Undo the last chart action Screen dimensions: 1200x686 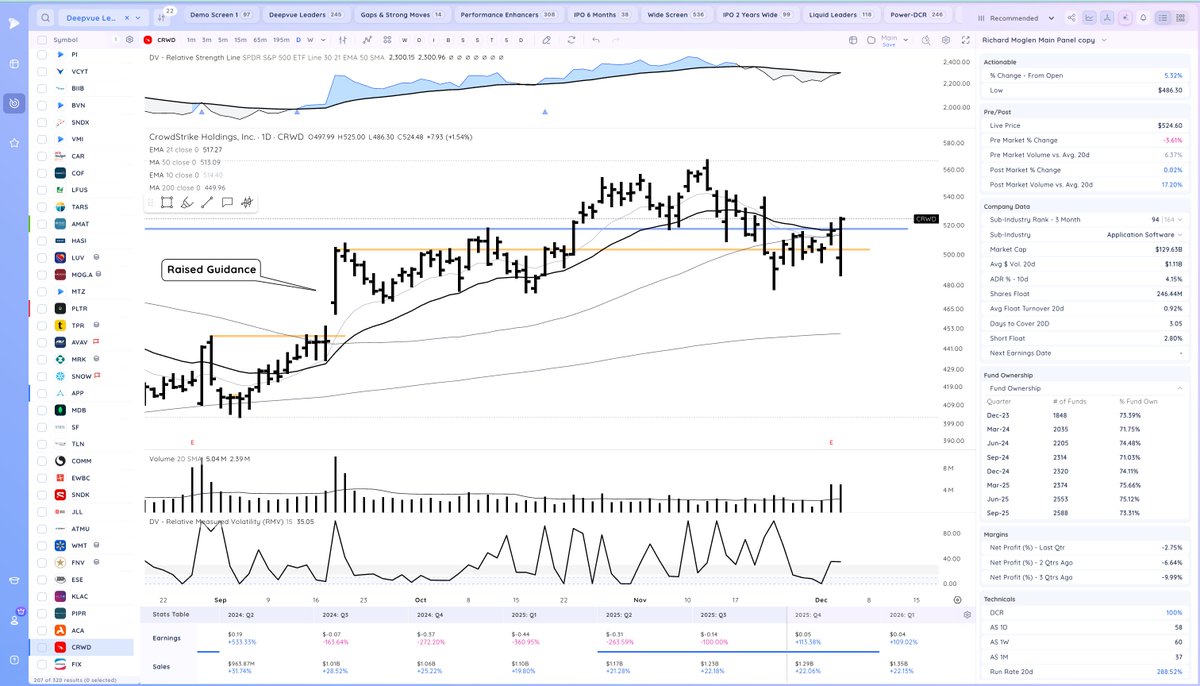(x=595, y=40)
